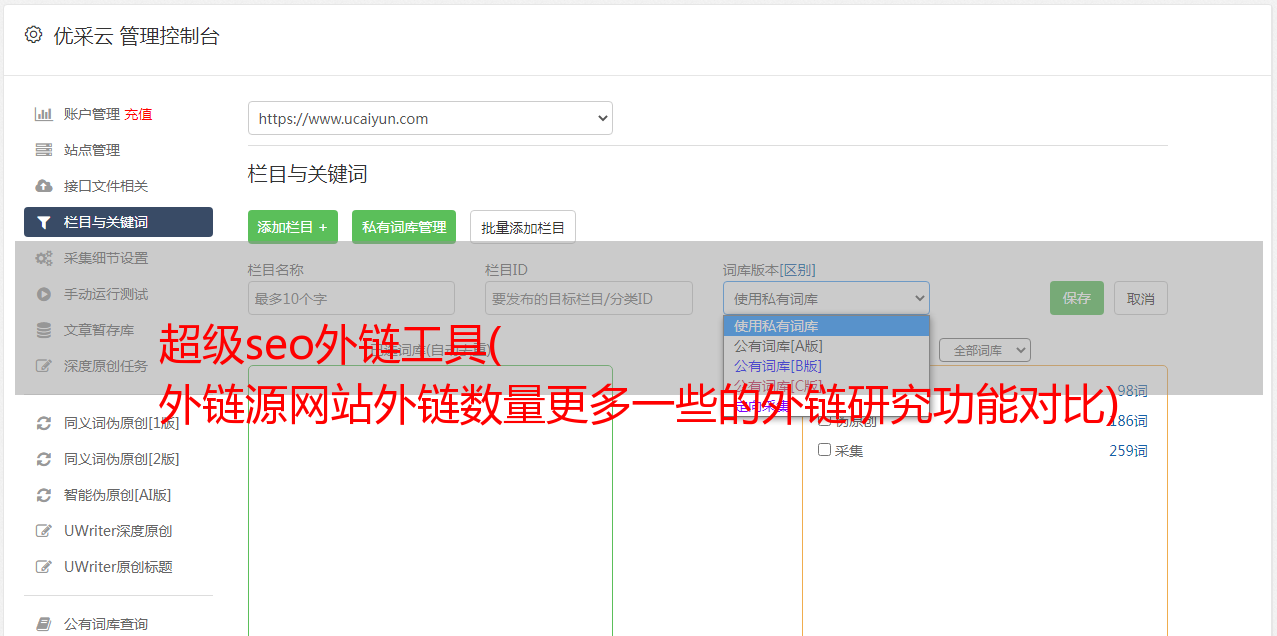Screen dimensions: 1277x636
Task: Click the 186词 count
Action: (x=1128, y=421)
